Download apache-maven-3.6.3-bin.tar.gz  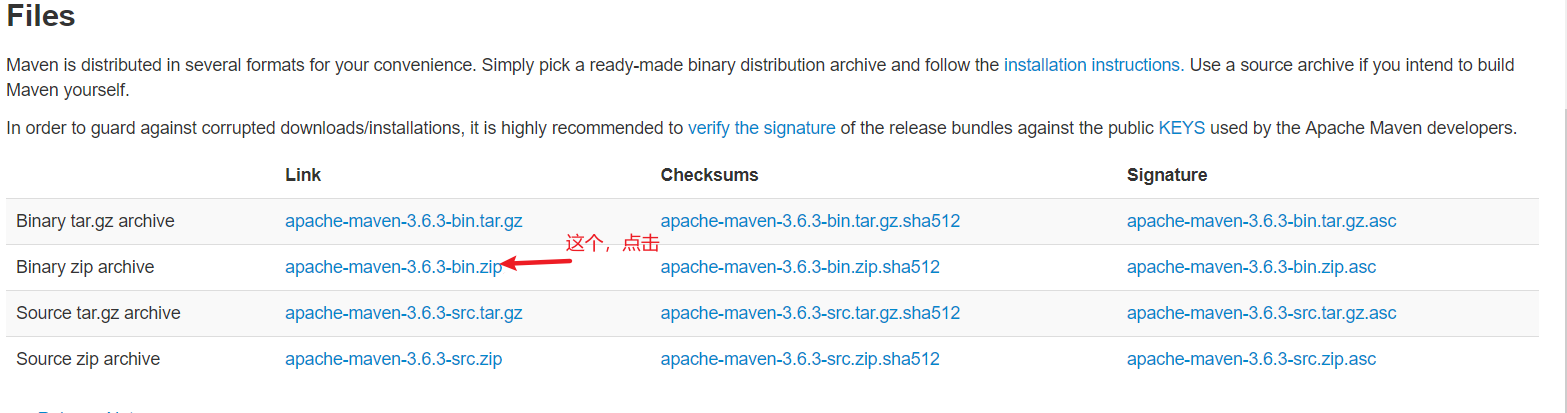click(404, 221)
